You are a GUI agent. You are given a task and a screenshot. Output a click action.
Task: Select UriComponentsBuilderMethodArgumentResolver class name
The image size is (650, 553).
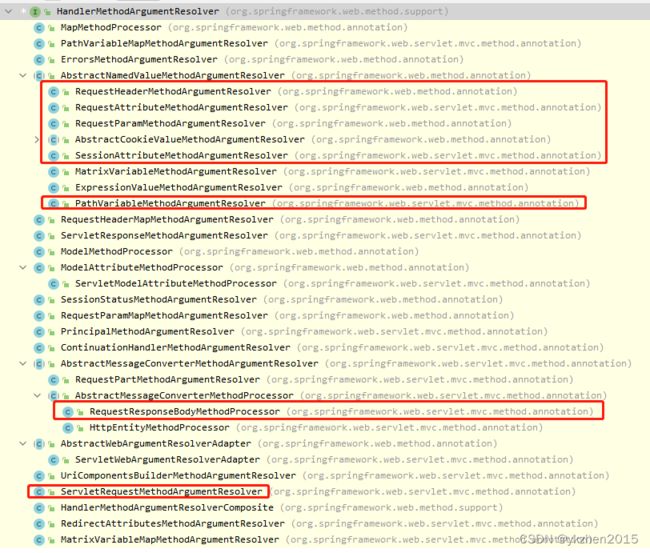[x=178, y=475]
